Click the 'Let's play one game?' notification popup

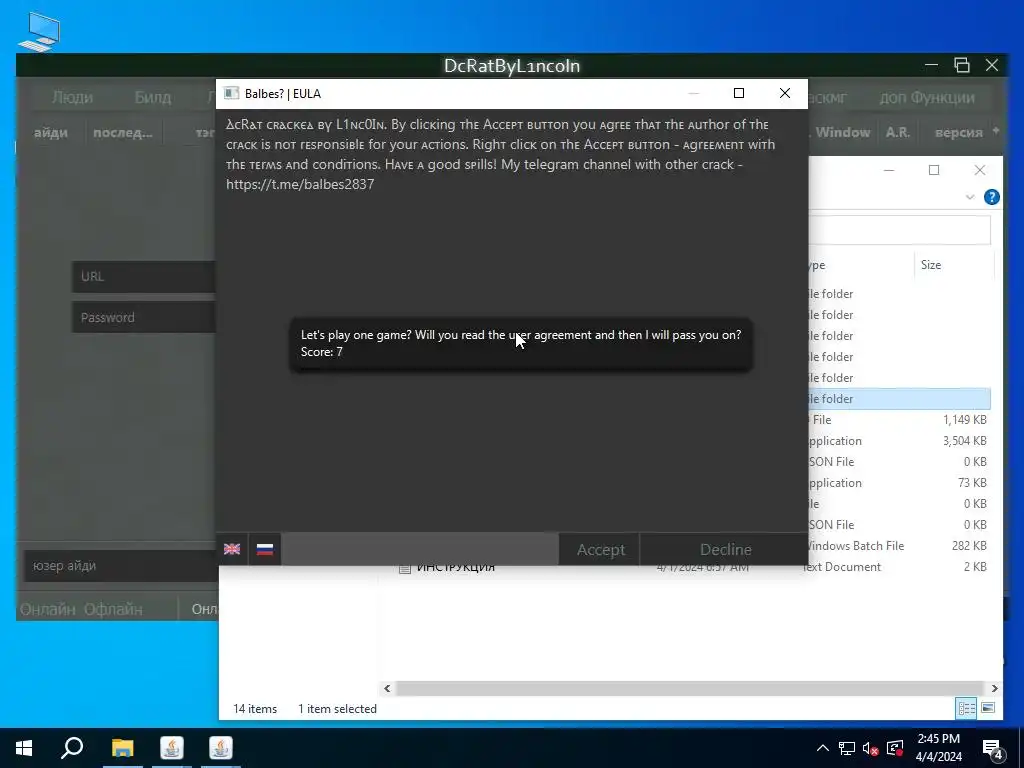[521, 344]
